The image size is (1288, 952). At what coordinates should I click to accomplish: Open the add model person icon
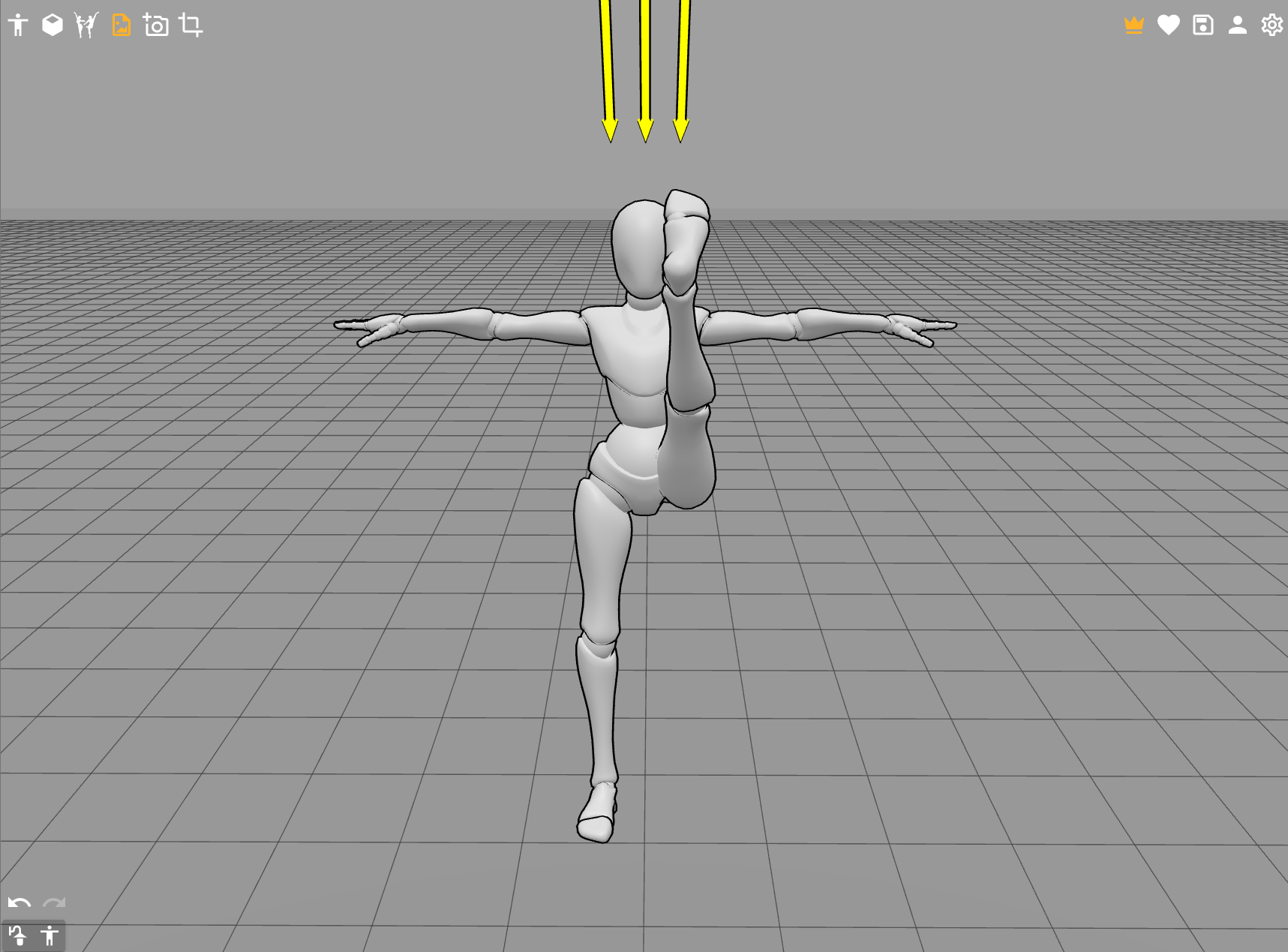point(18,26)
